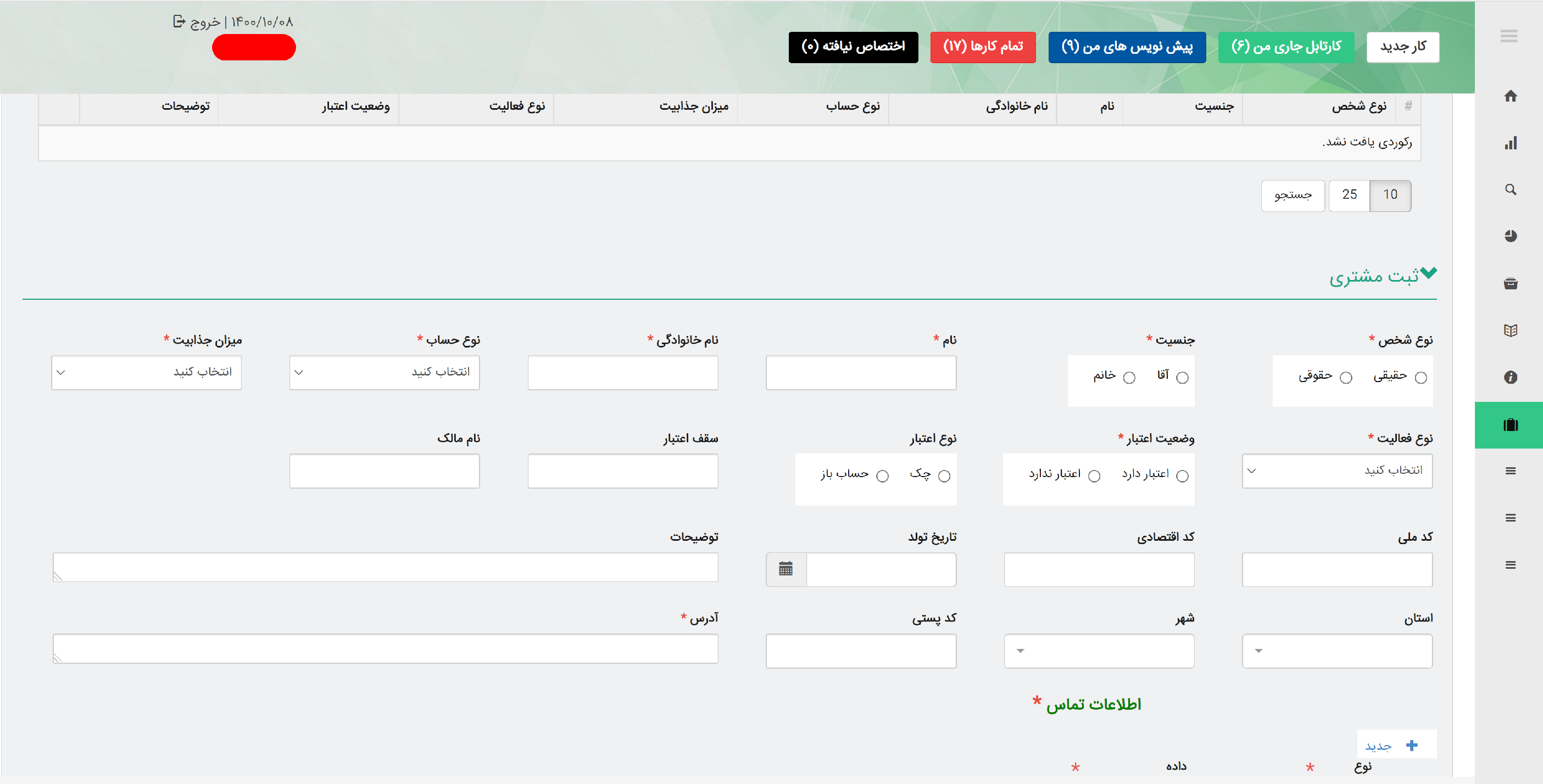The image size is (1543, 784).
Task: Click the magnifier search icon in sidebar
Action: tap(1510, 190)
